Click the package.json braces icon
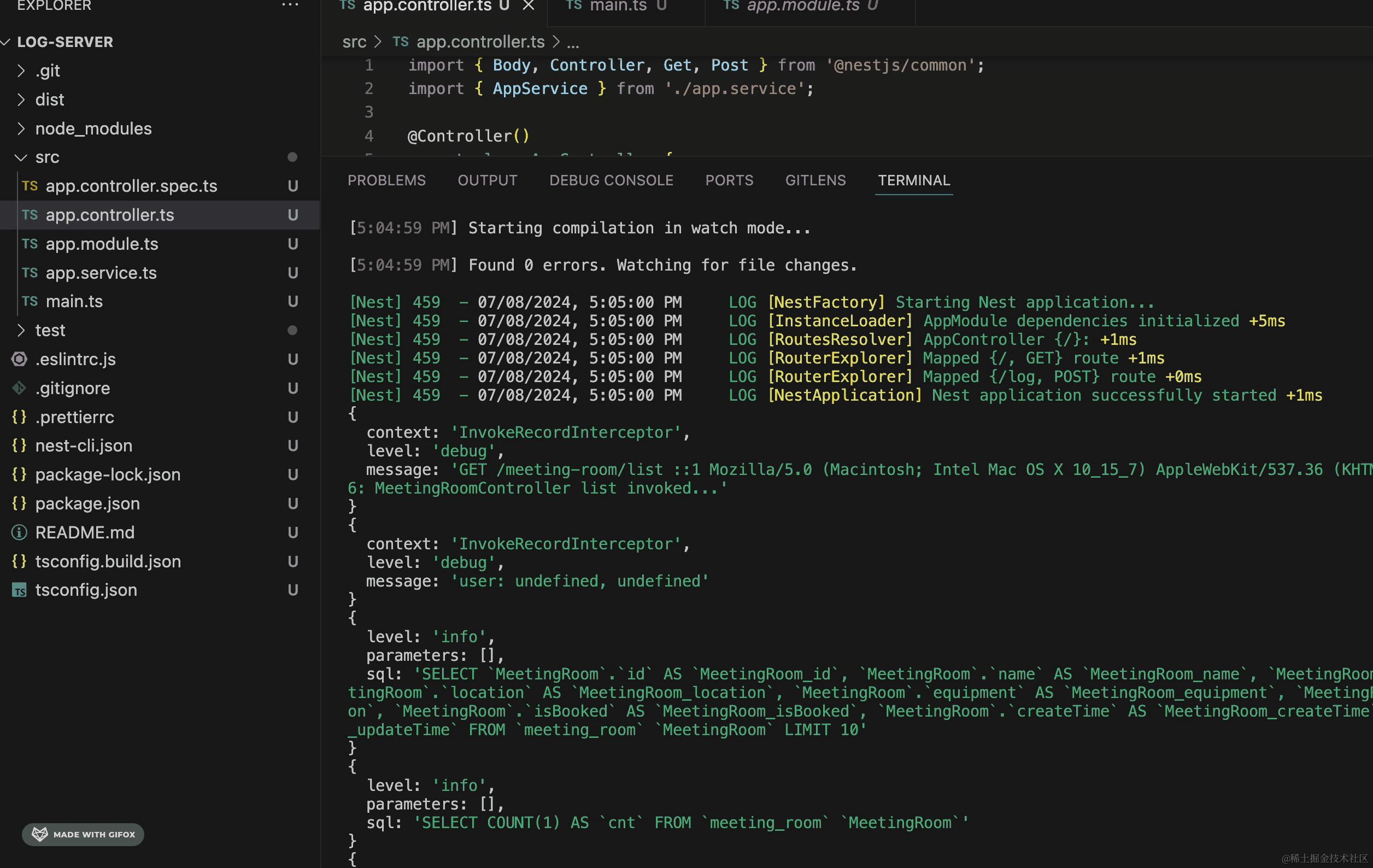The height and width of the screenshot is (868, 1373). click(x=19, y=503)
